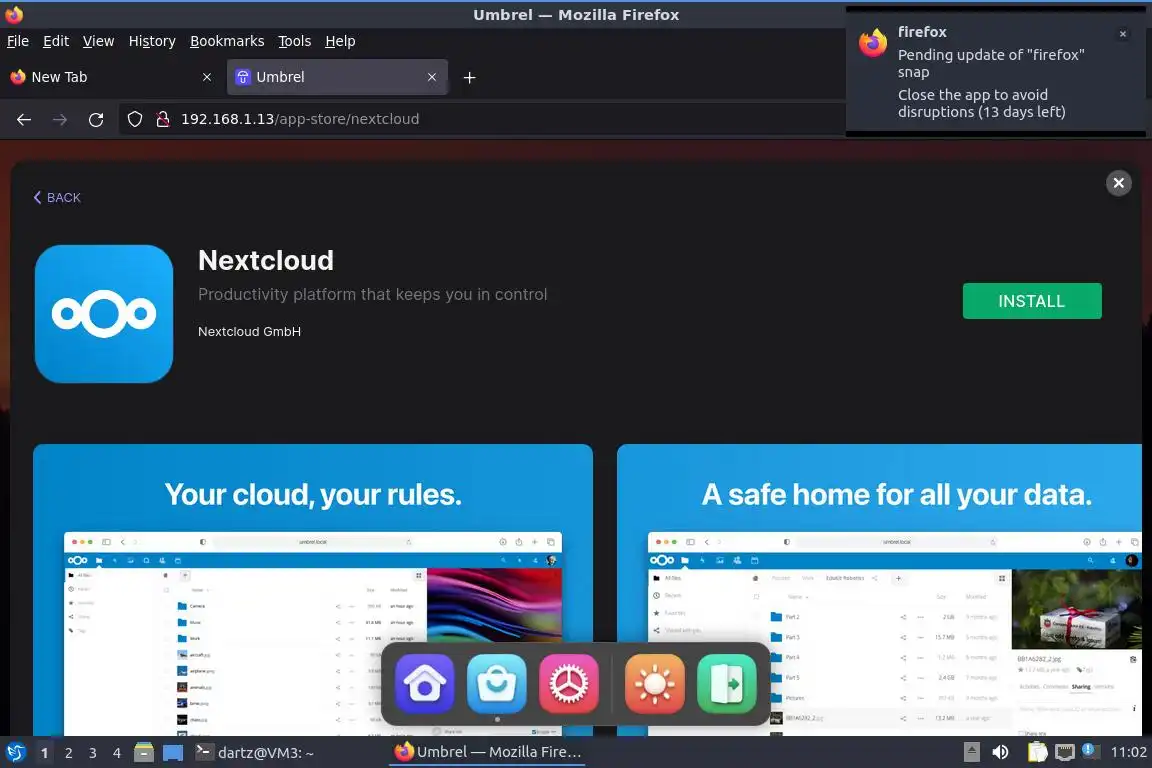This screenshot has height=768, width=1152.
Task: Click the network monitor tray icon
Action: click(1065, 752)
